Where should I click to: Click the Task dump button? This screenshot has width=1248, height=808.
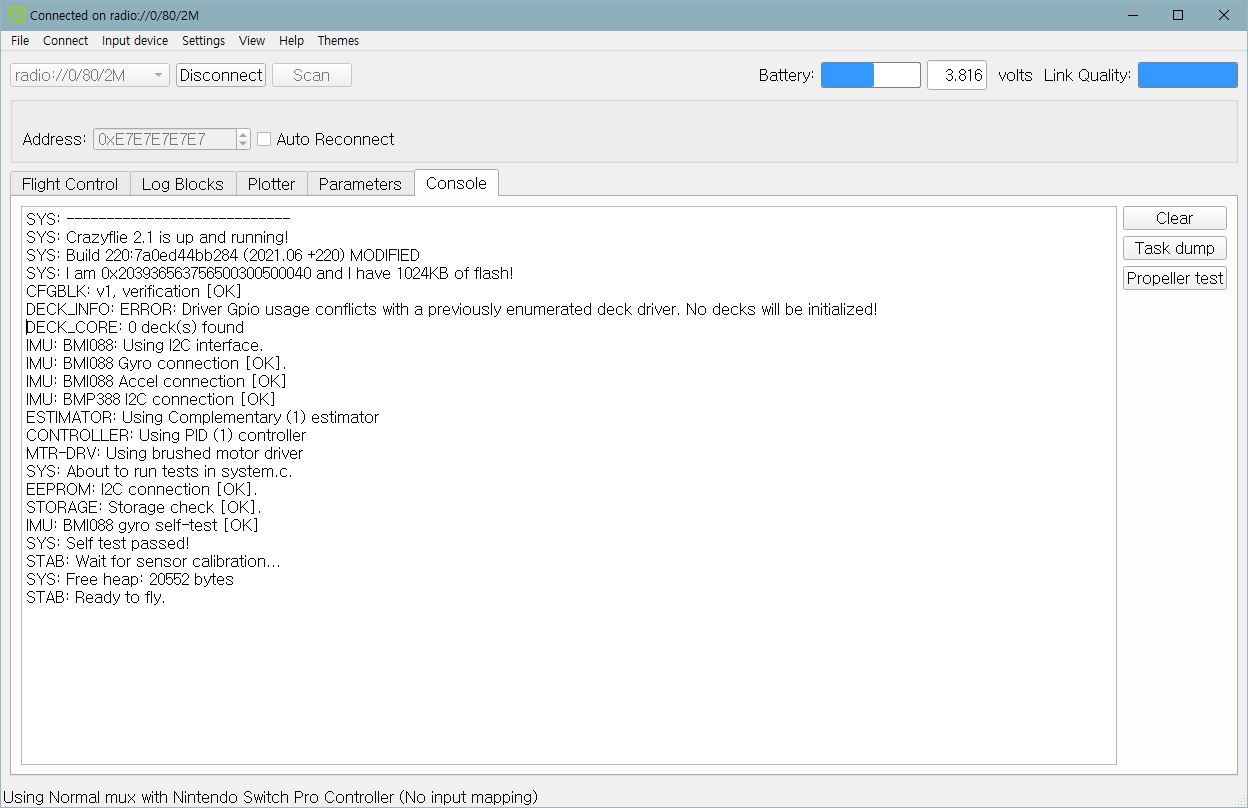(1174, 248)
